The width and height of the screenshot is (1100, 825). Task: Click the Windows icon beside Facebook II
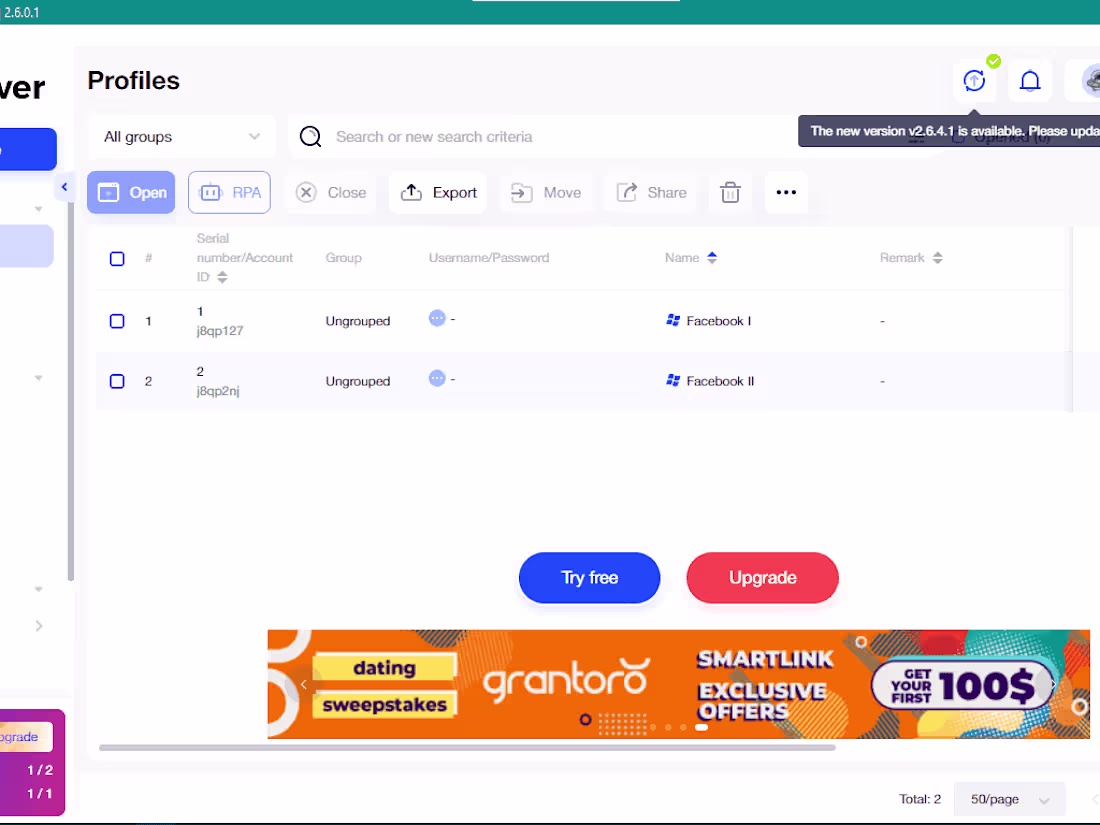coord(673,381)
